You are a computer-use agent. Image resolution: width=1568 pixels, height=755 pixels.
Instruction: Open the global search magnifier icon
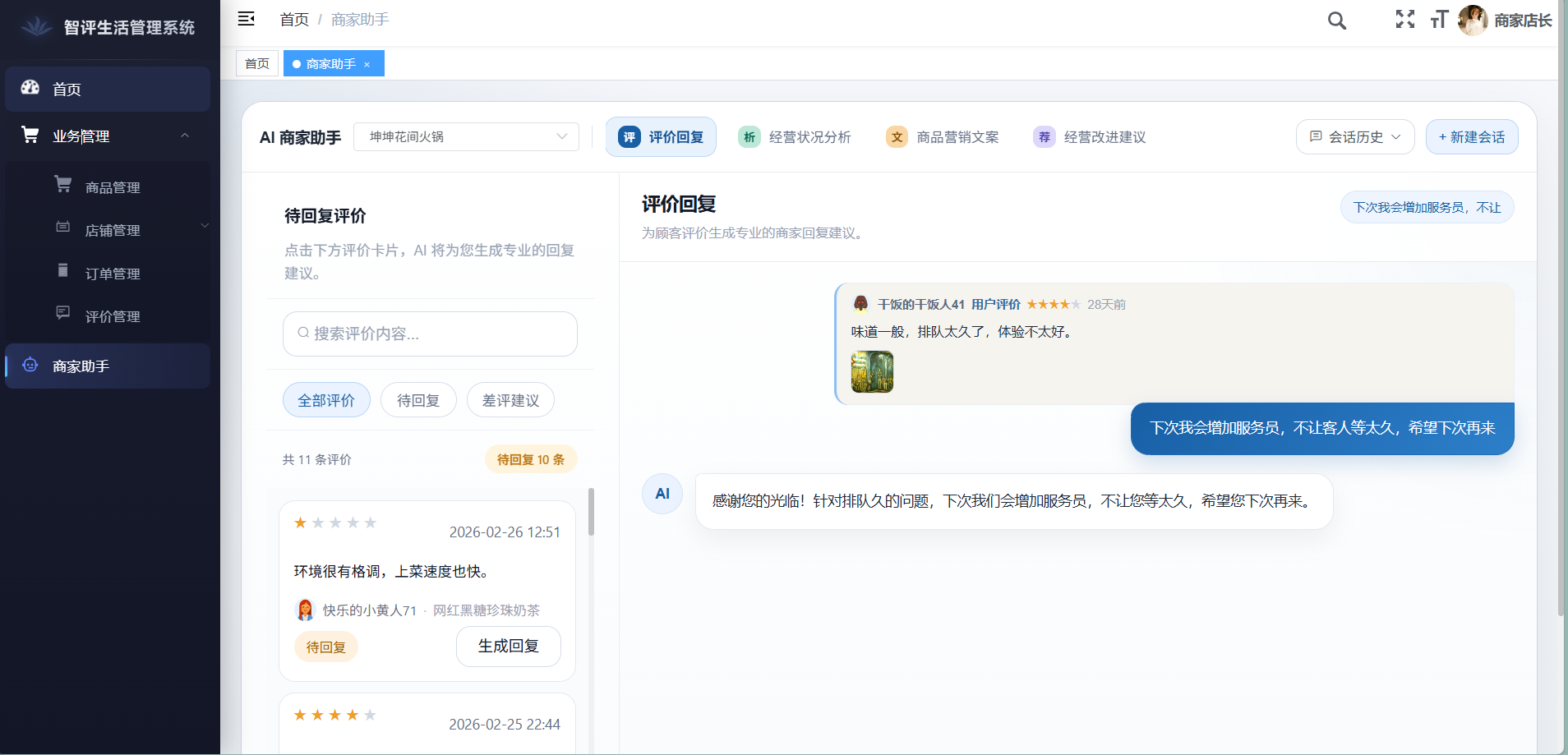click(x=1335, y=21)
